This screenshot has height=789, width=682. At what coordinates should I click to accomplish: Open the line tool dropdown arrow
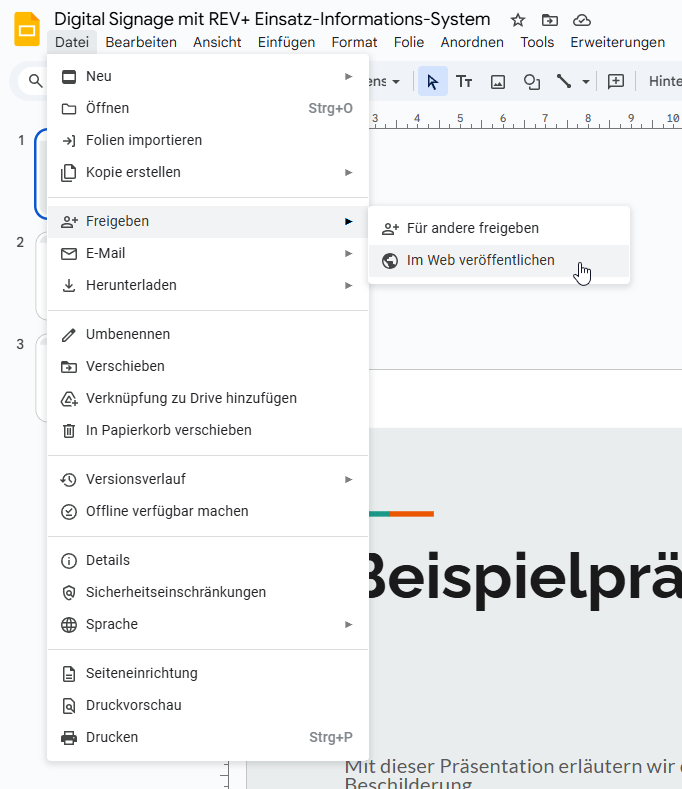[x=586, y=81]
